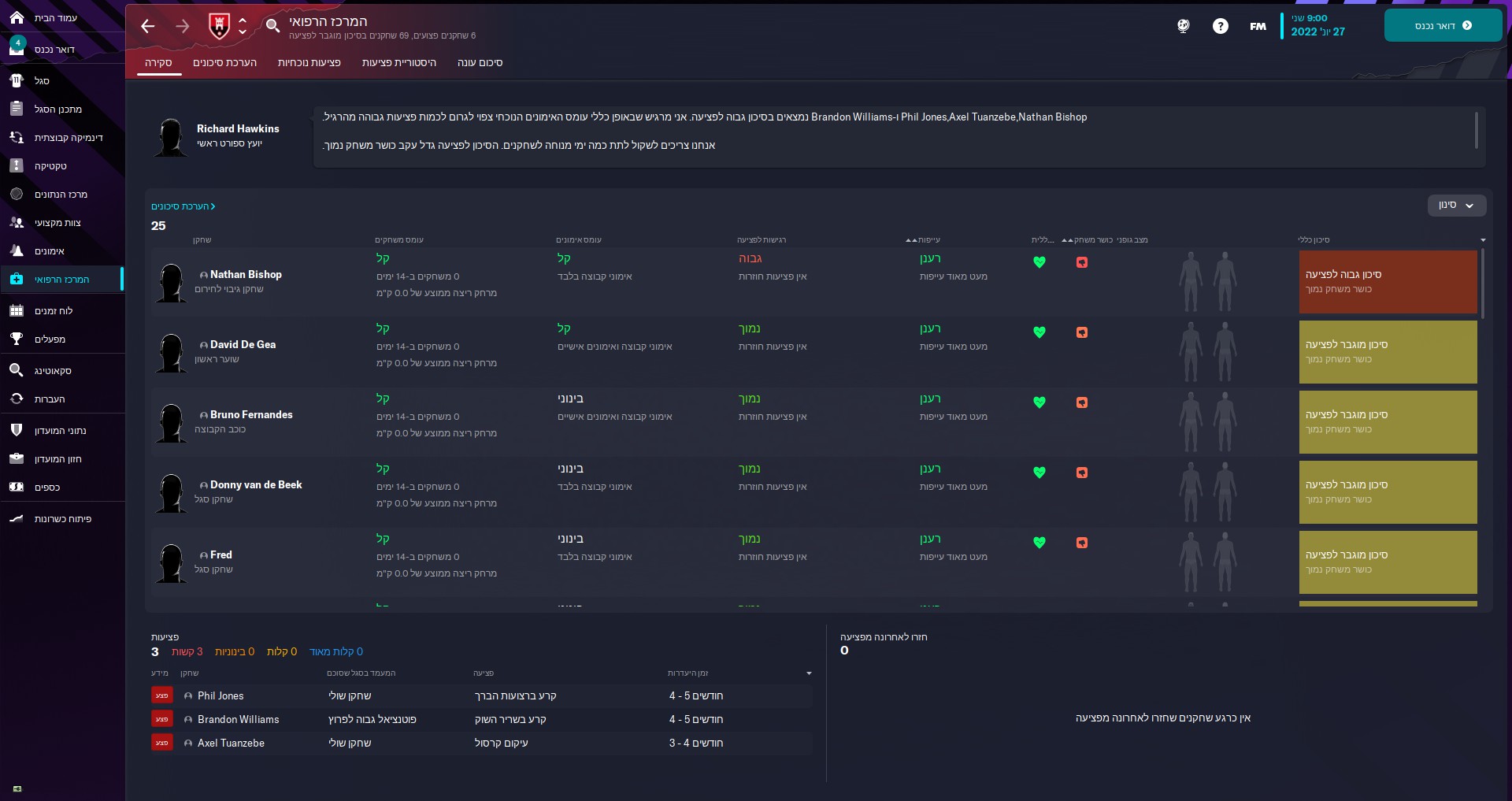The height and width of the screenshot is (801, 1512).
Task: Open the Squad (סגל) shirt icon
Action: [x=17, y=80]
